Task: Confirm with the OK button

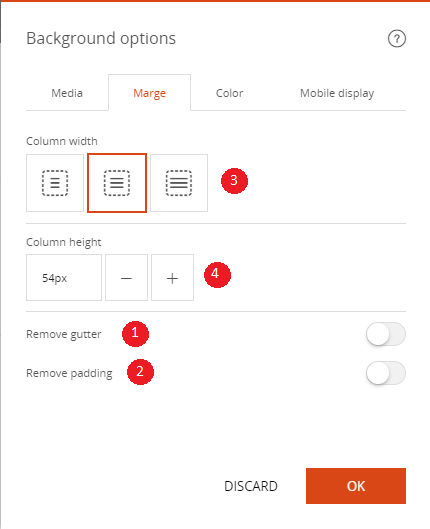Action: click(356, 486)
